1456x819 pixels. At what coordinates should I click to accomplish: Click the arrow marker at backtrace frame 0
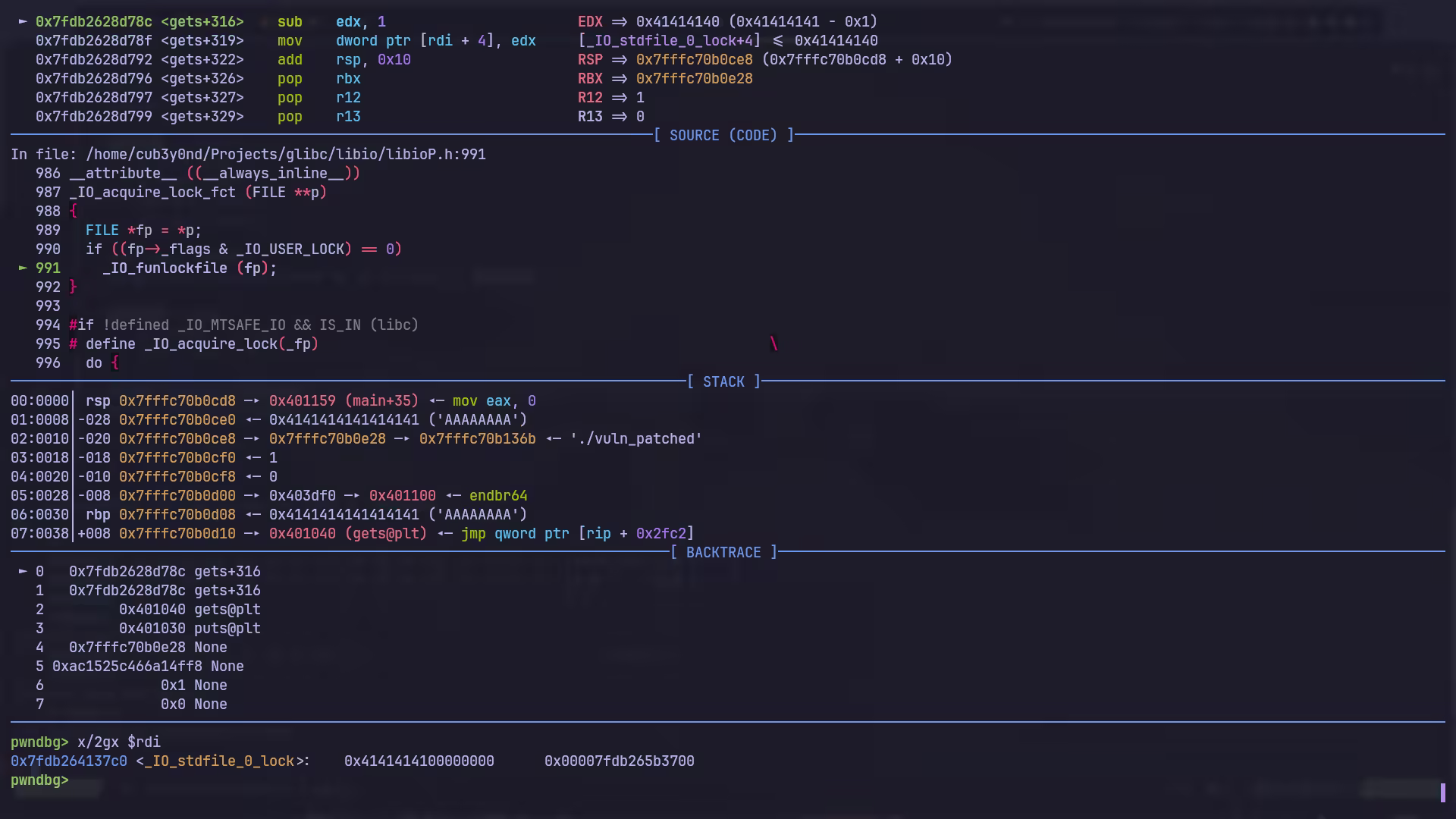coord(23,572)
